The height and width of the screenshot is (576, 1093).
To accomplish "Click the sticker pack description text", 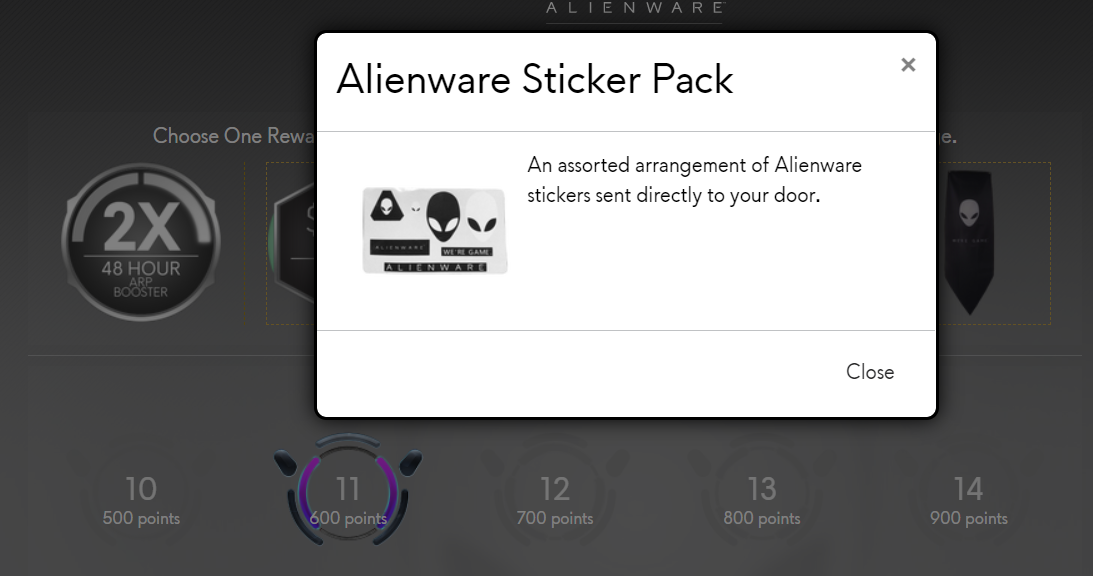I will tap(694, 180).
